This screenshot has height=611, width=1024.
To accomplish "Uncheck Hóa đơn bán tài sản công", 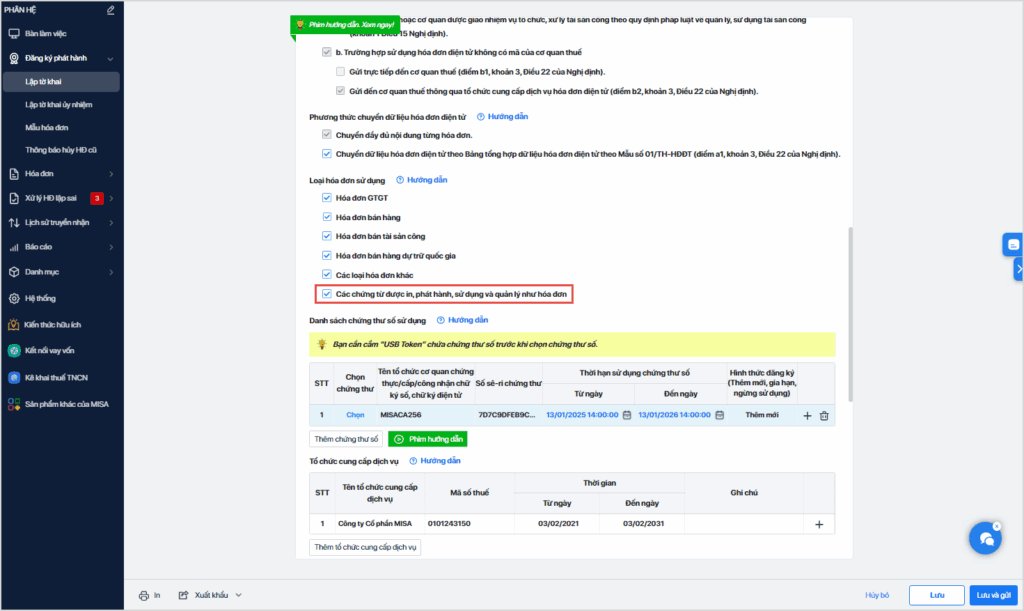I will click(327, 236).
